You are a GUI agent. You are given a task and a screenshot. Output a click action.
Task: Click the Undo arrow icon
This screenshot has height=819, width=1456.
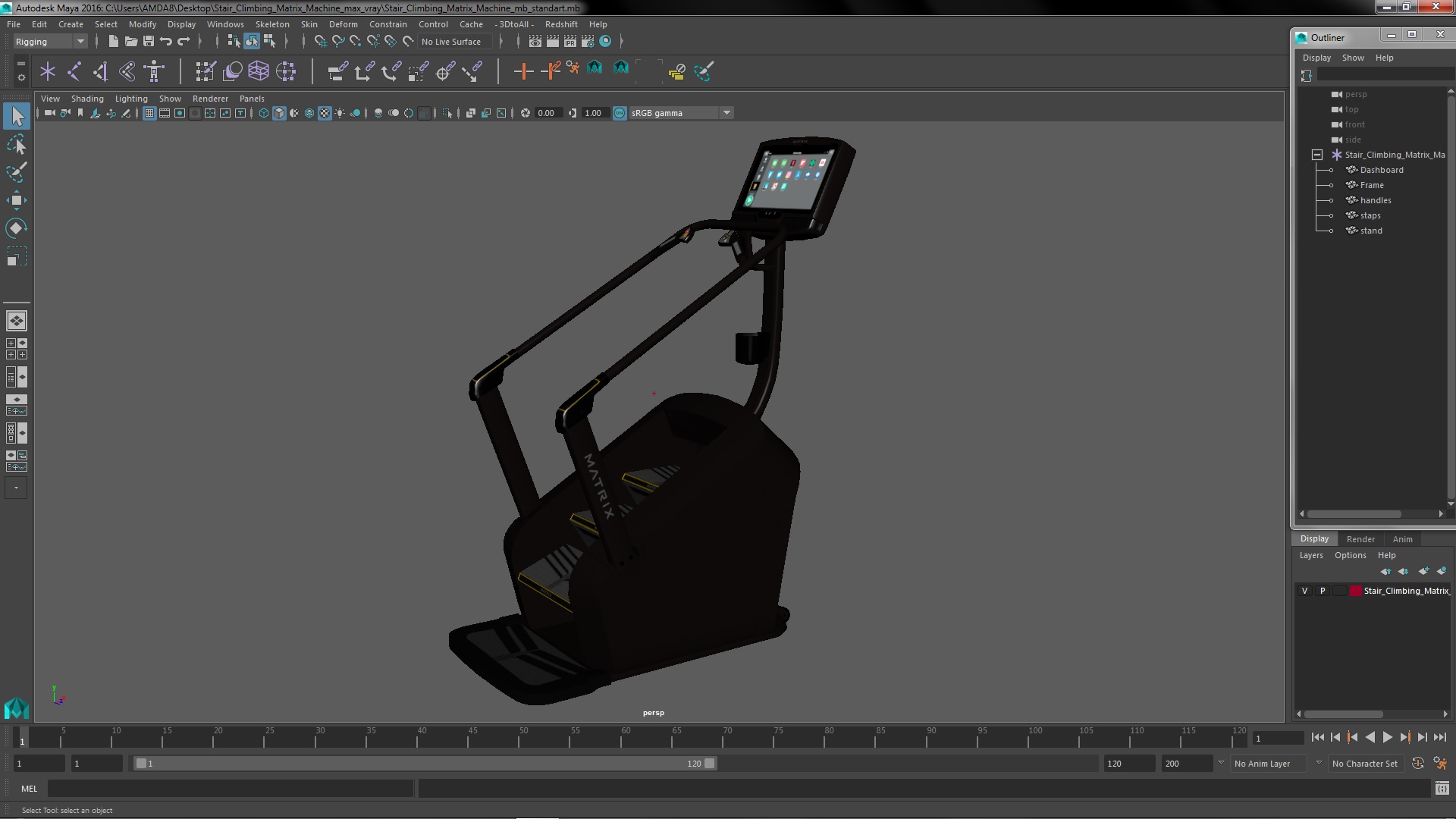[166, 42]
